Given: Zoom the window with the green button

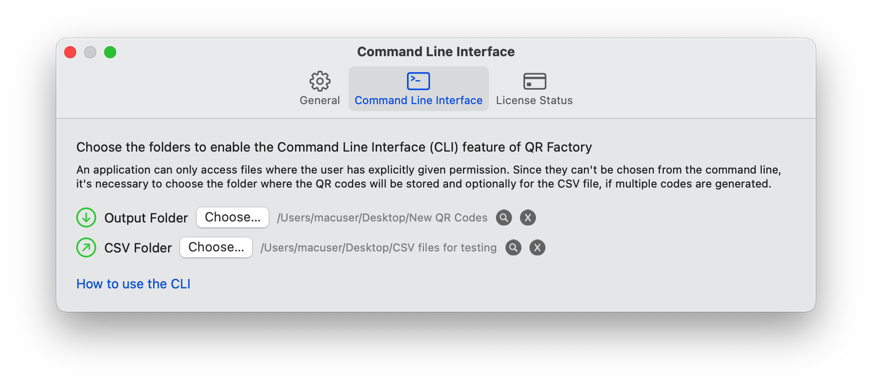Looking at the screenshot, I should point(110,52).
